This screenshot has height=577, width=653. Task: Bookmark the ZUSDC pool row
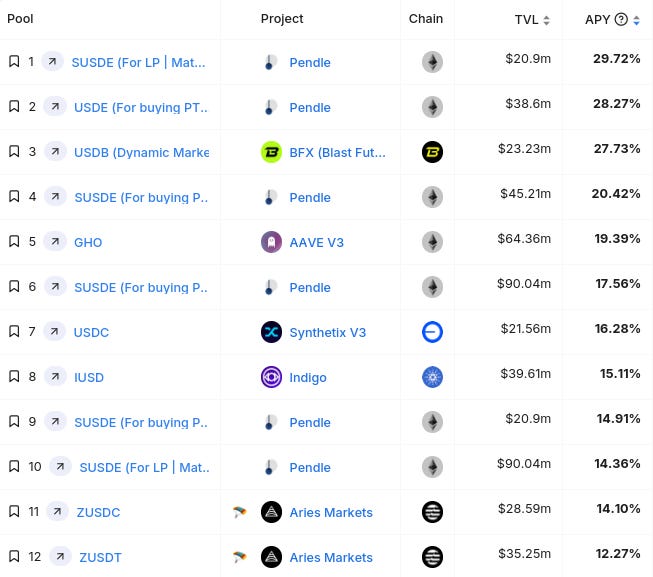pos(14,511)
